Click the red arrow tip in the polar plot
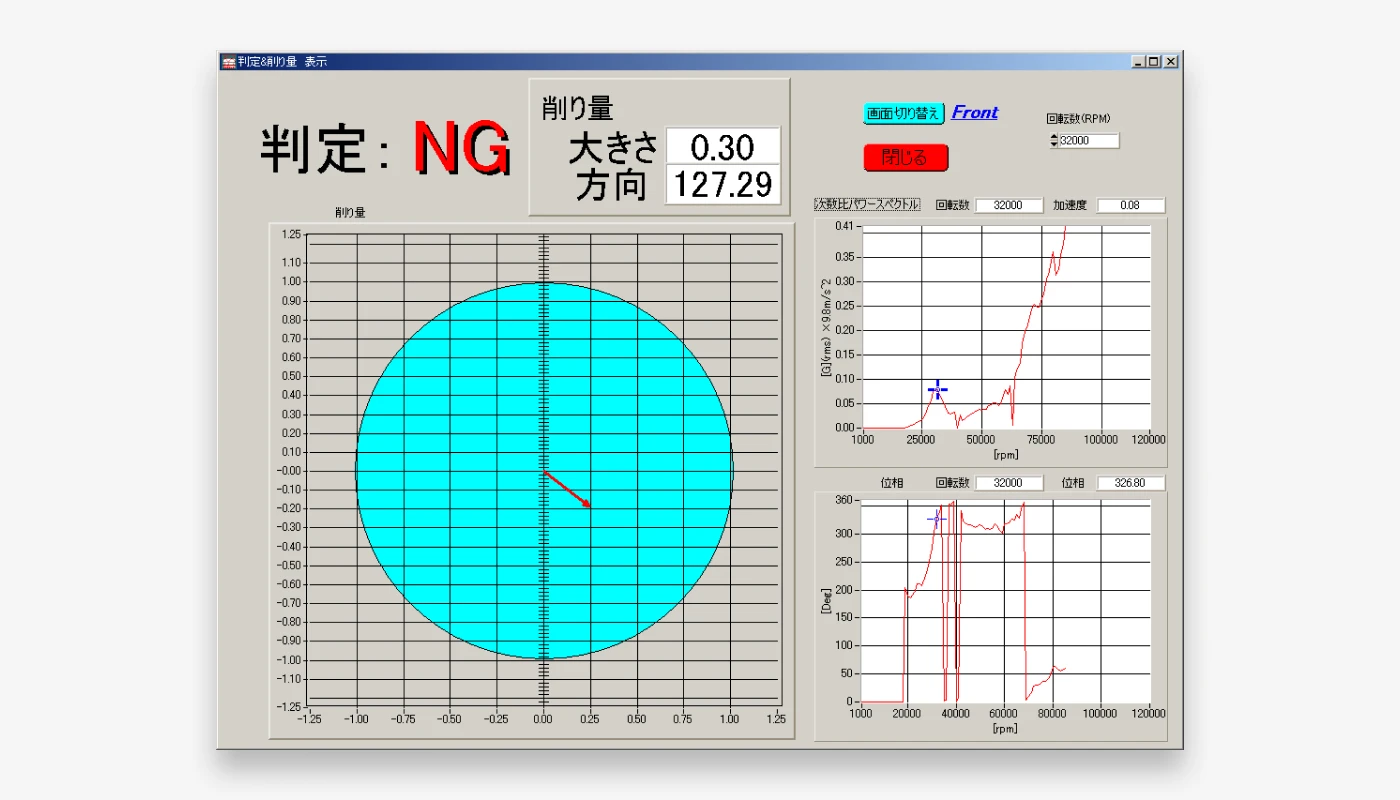This screenshot has height=800, width=1400. 588,505
